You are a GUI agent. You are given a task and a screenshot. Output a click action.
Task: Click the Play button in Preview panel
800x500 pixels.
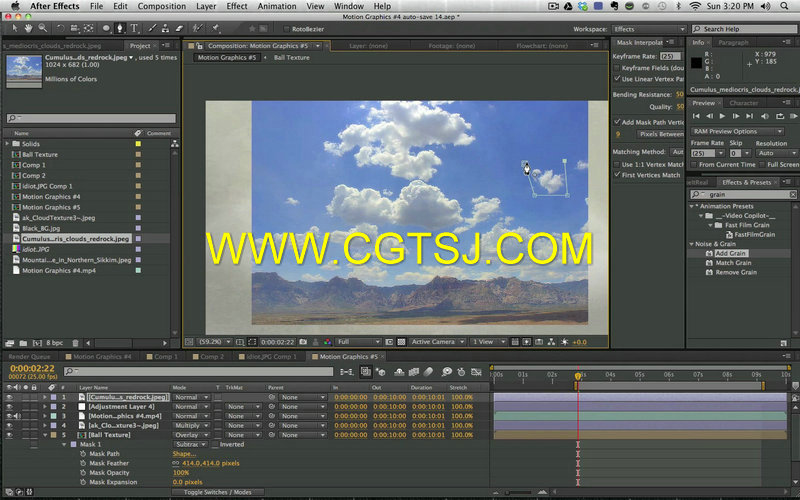(x=722, y=116)
